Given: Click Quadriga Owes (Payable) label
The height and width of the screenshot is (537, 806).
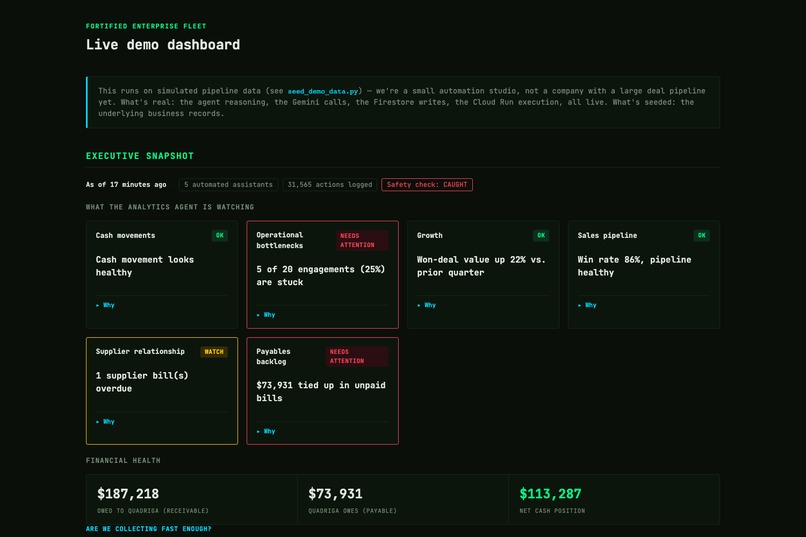Looking at the screenshot, I should click(x=352, y=511).
